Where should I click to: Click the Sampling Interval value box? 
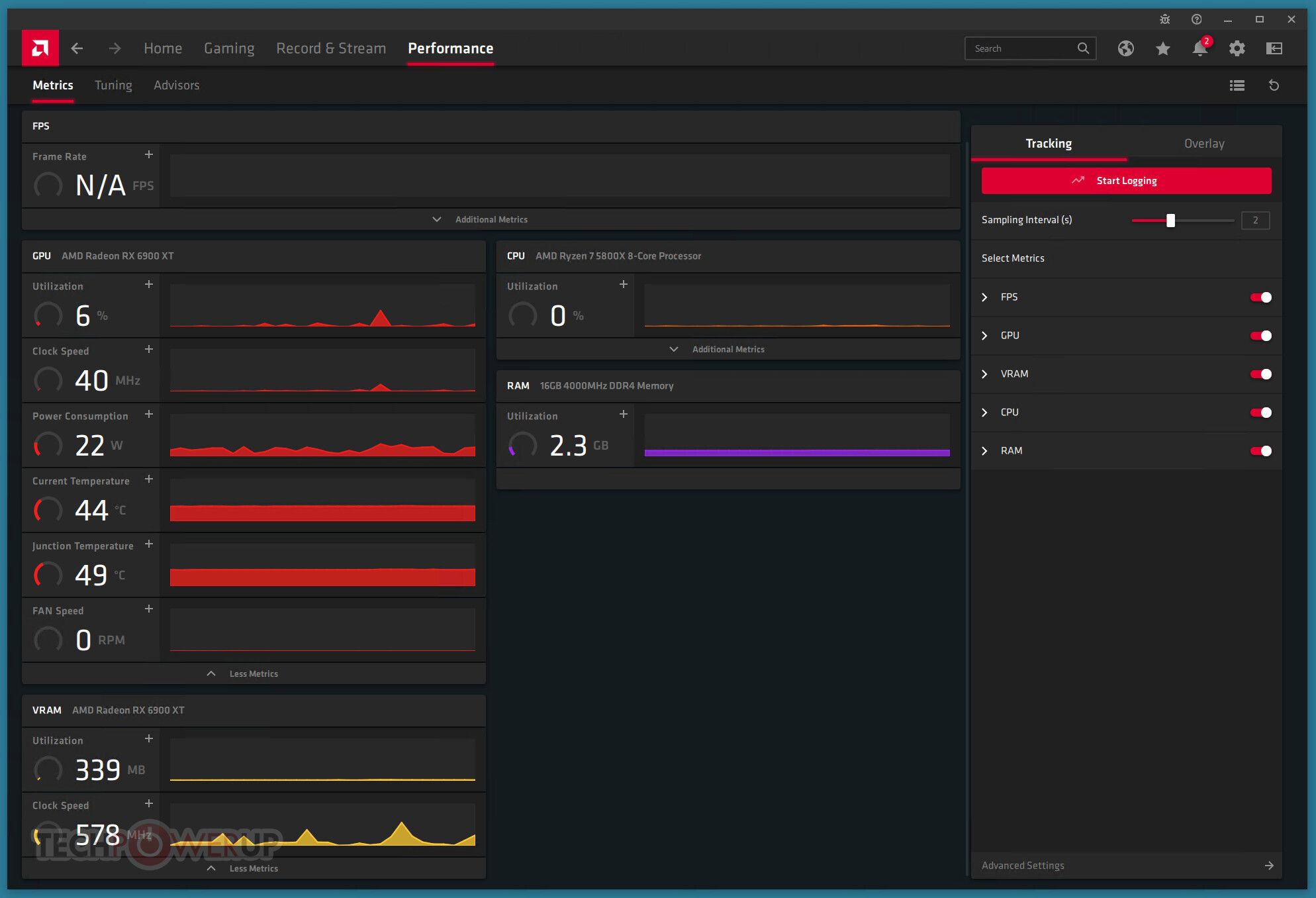tap(1255, 221)
